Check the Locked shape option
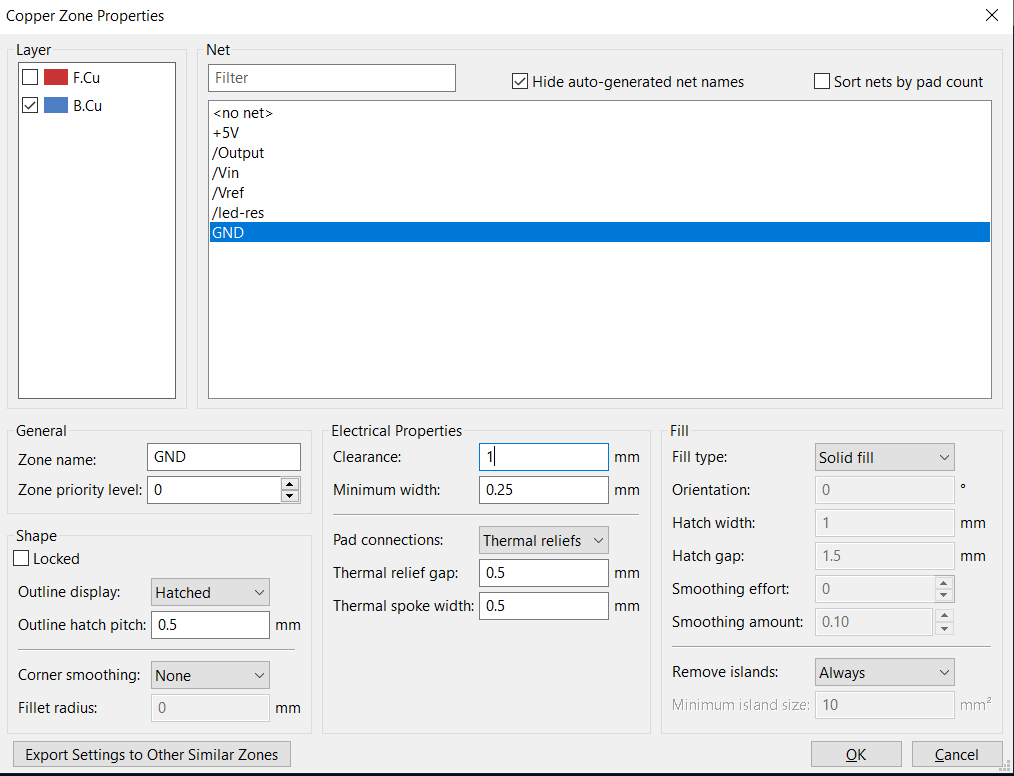Viewport: 1014px width, 776px height. (x=22, y=559)
